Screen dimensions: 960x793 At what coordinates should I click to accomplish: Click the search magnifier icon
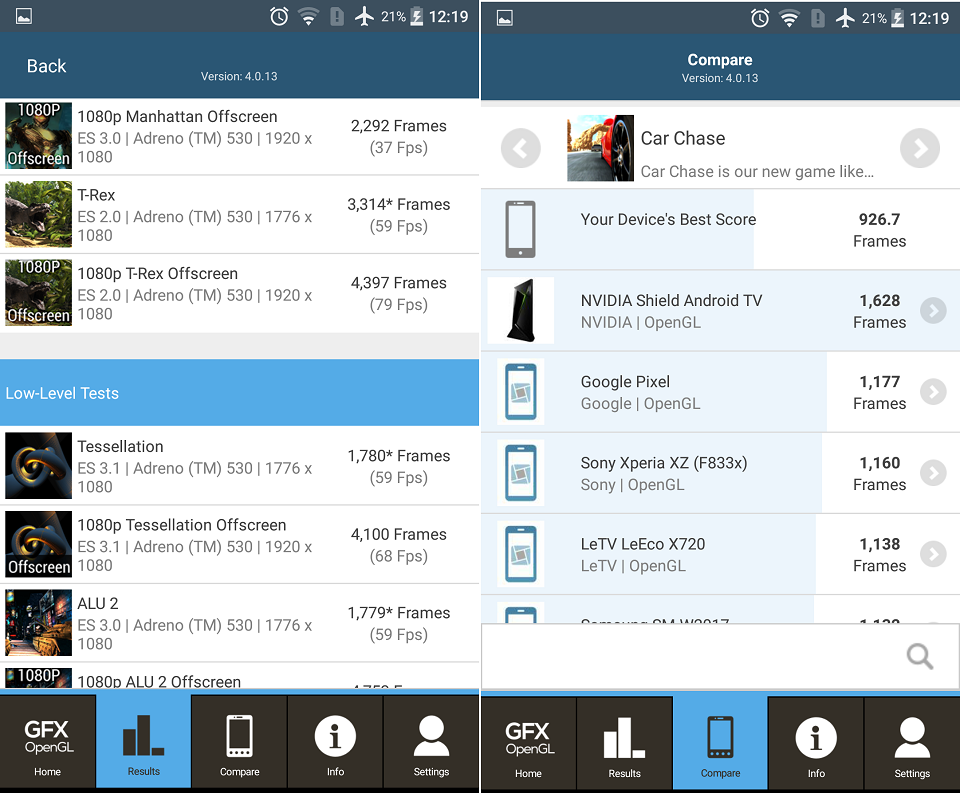[x=920, y=656]
